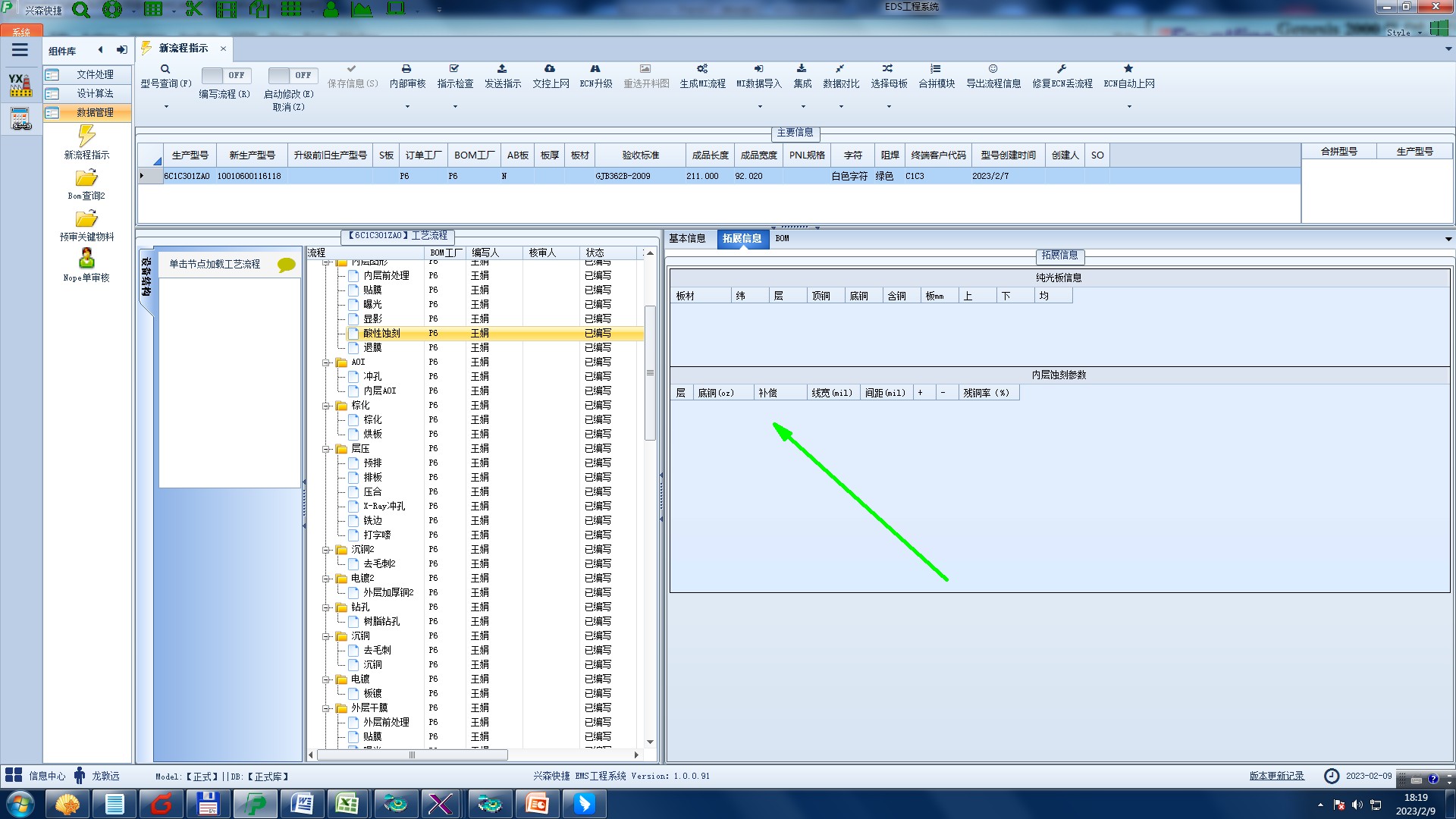Switch to the BOM tab
Viewport: 1456px width, 819px height.
click(782, 238)
